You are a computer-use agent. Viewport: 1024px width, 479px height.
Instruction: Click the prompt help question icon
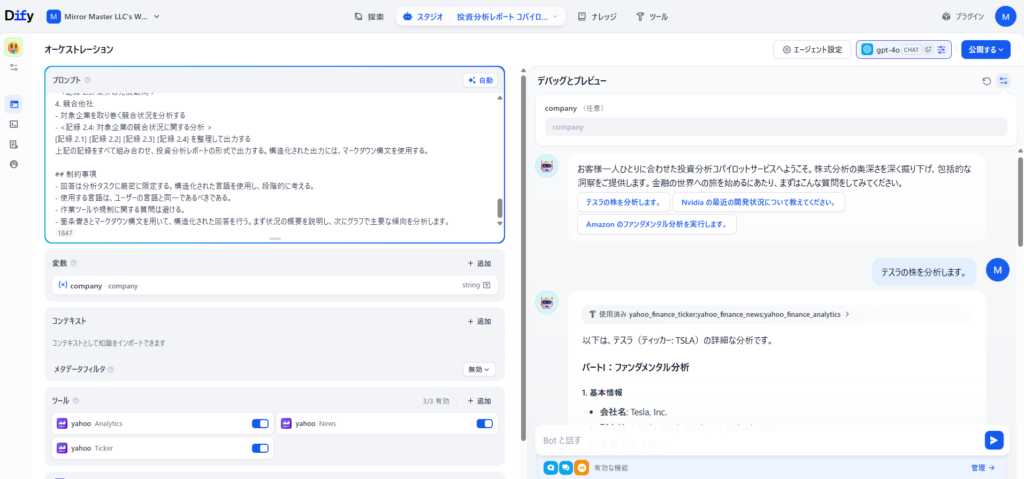[88, 80]
